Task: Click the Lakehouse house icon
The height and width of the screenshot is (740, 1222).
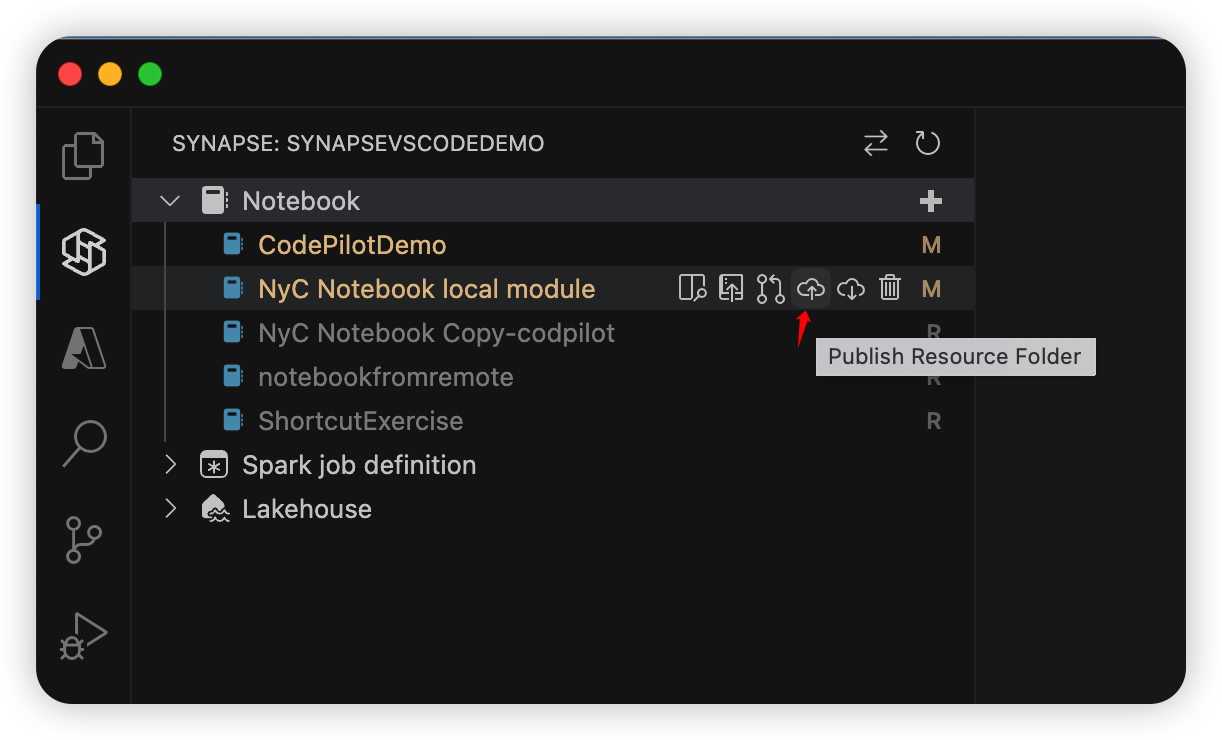Action: [215, 509]
